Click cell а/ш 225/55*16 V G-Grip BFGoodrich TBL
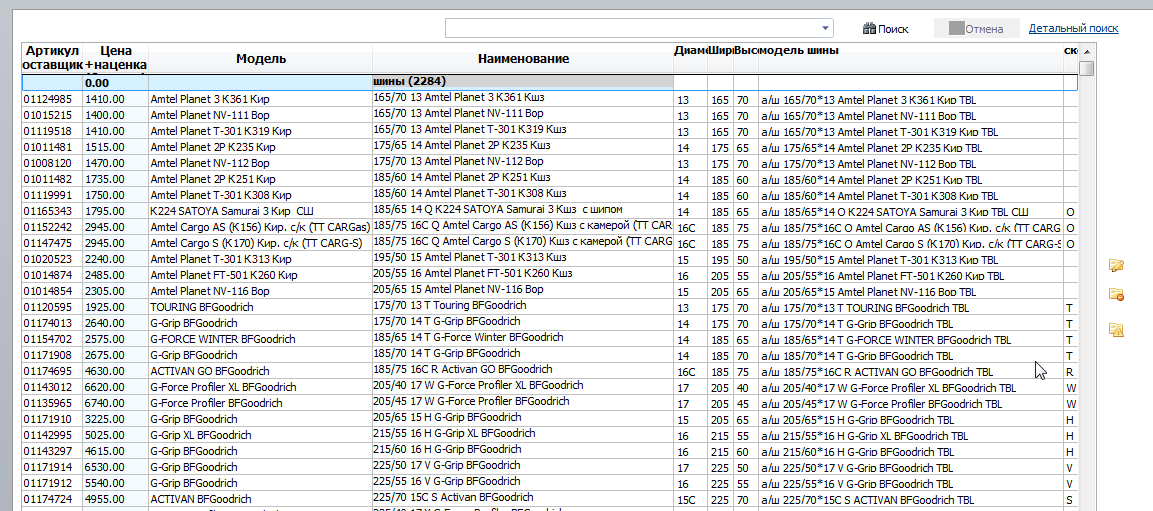 click(x=910, y=484)
